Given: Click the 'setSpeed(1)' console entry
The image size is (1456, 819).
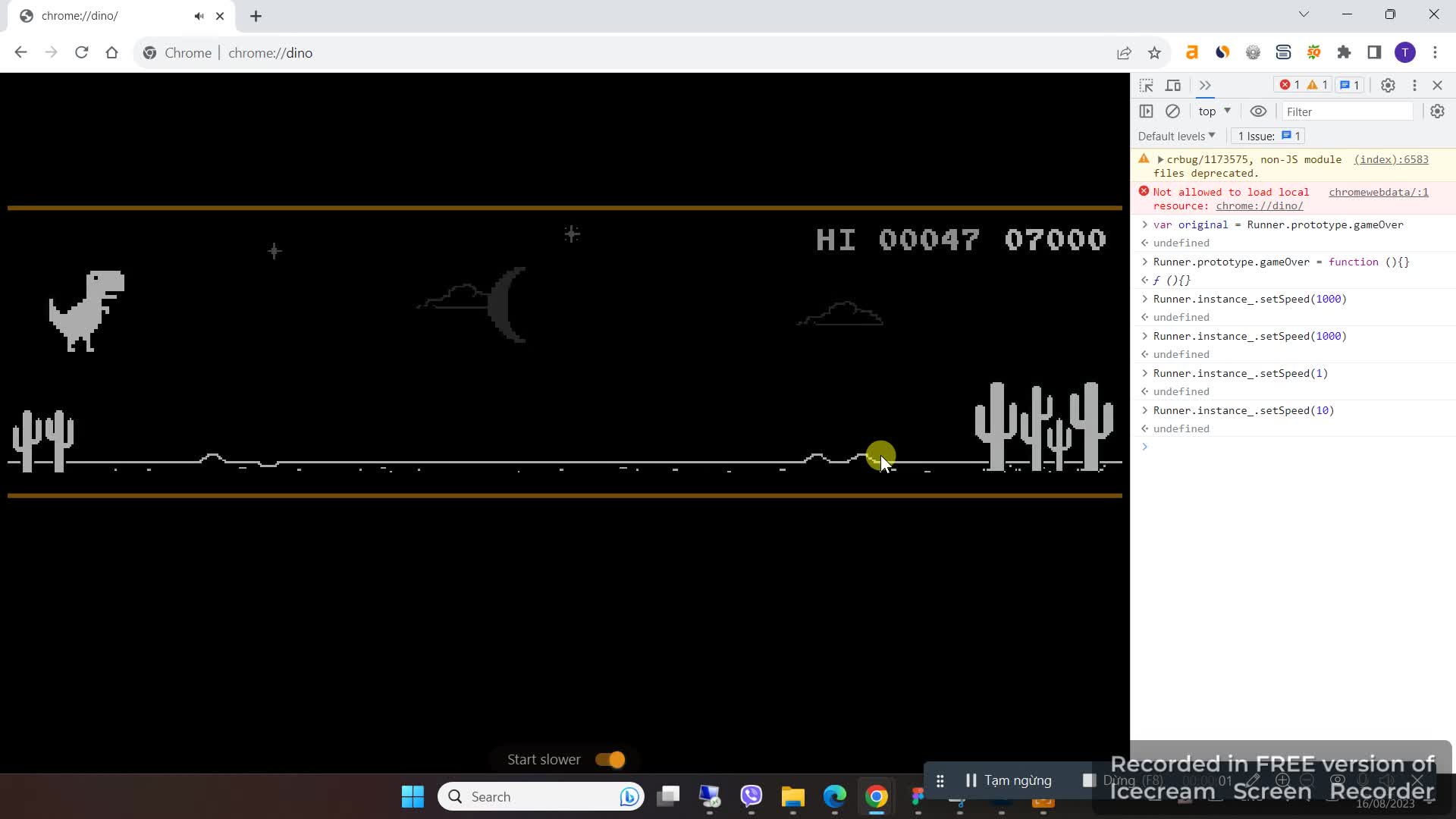Looking at the screenshot, I should pyautogui.click(x=1240, y=373).
